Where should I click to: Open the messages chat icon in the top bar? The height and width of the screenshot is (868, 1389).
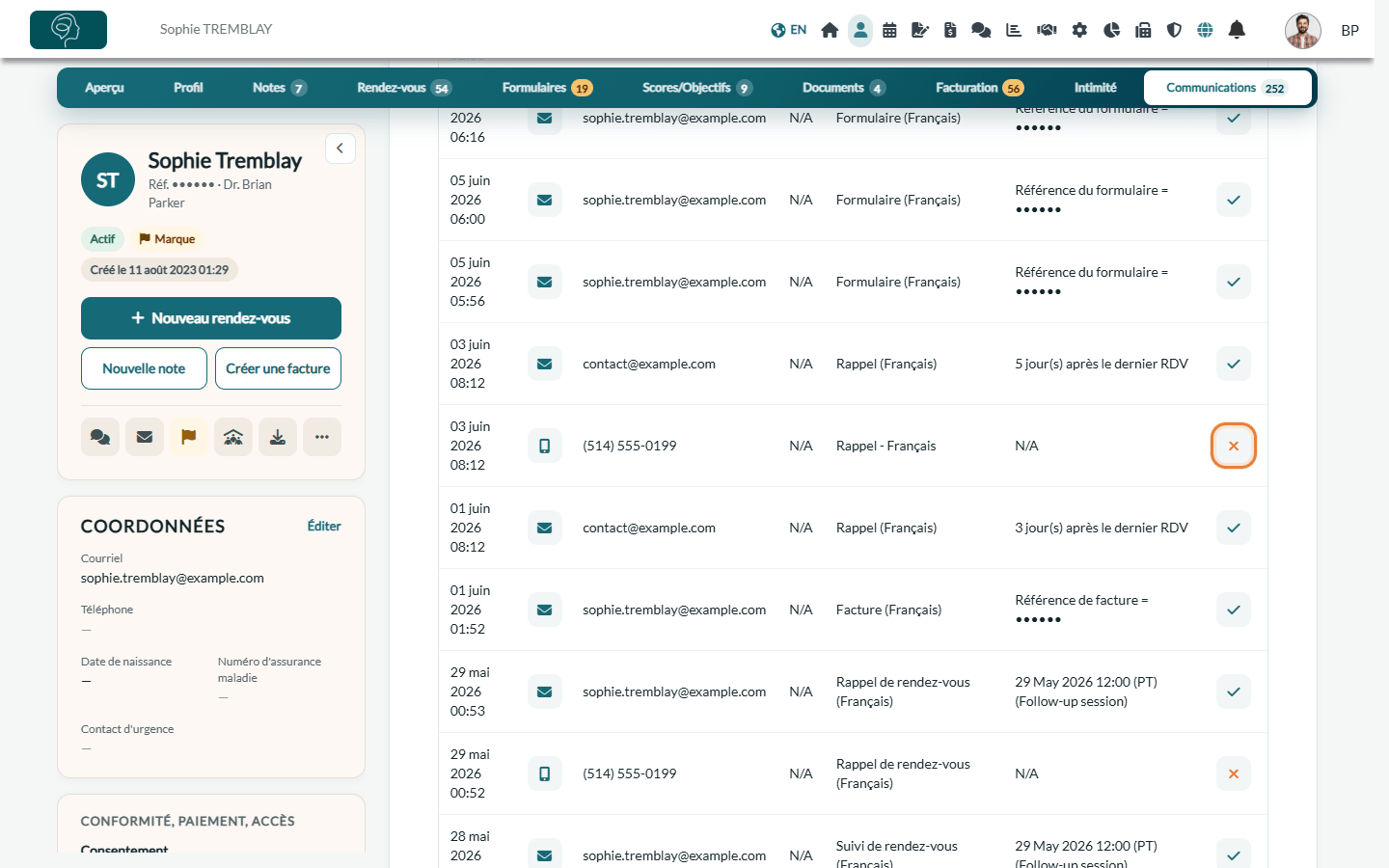(x=981, y=30)
